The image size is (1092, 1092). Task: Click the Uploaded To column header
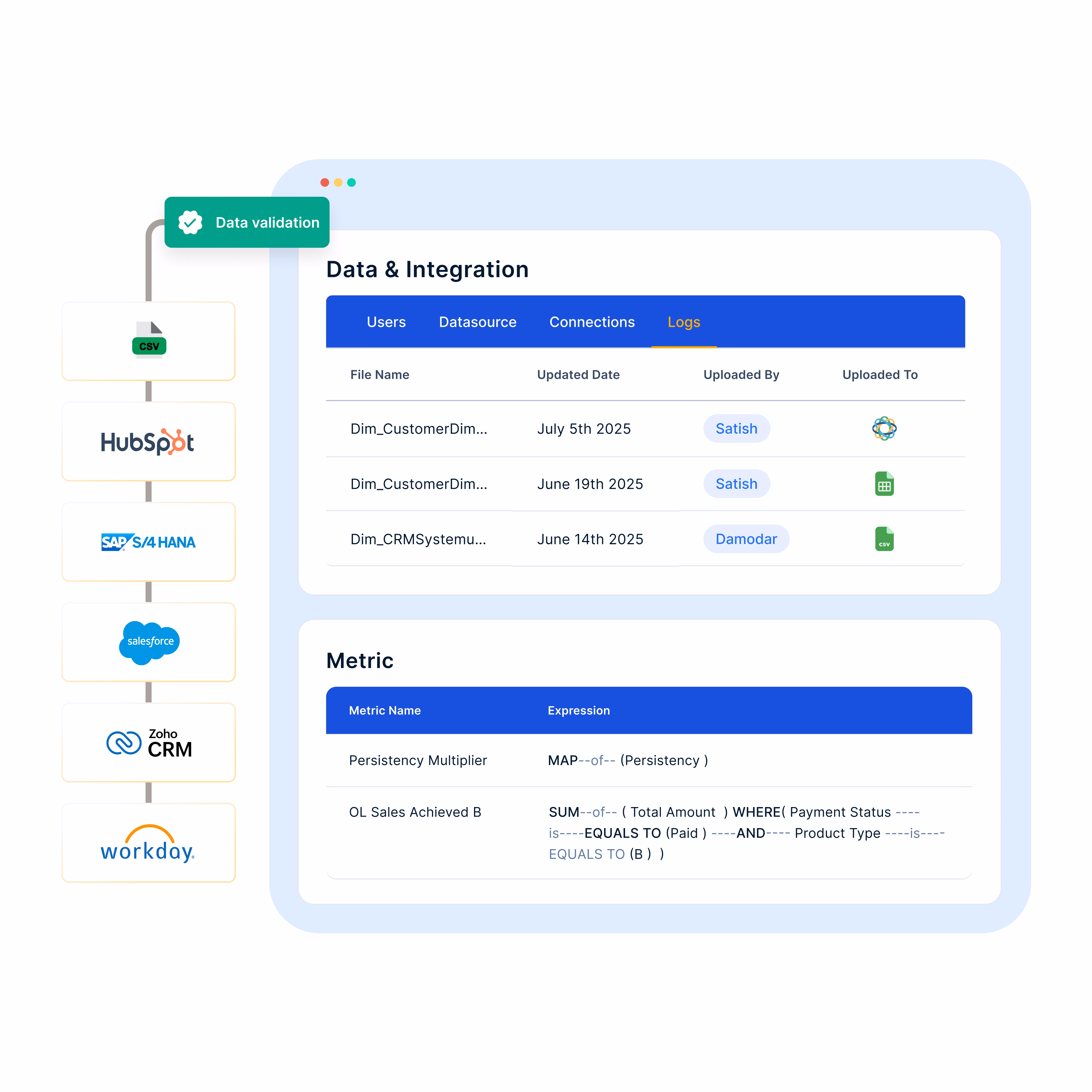coord(880,375)
